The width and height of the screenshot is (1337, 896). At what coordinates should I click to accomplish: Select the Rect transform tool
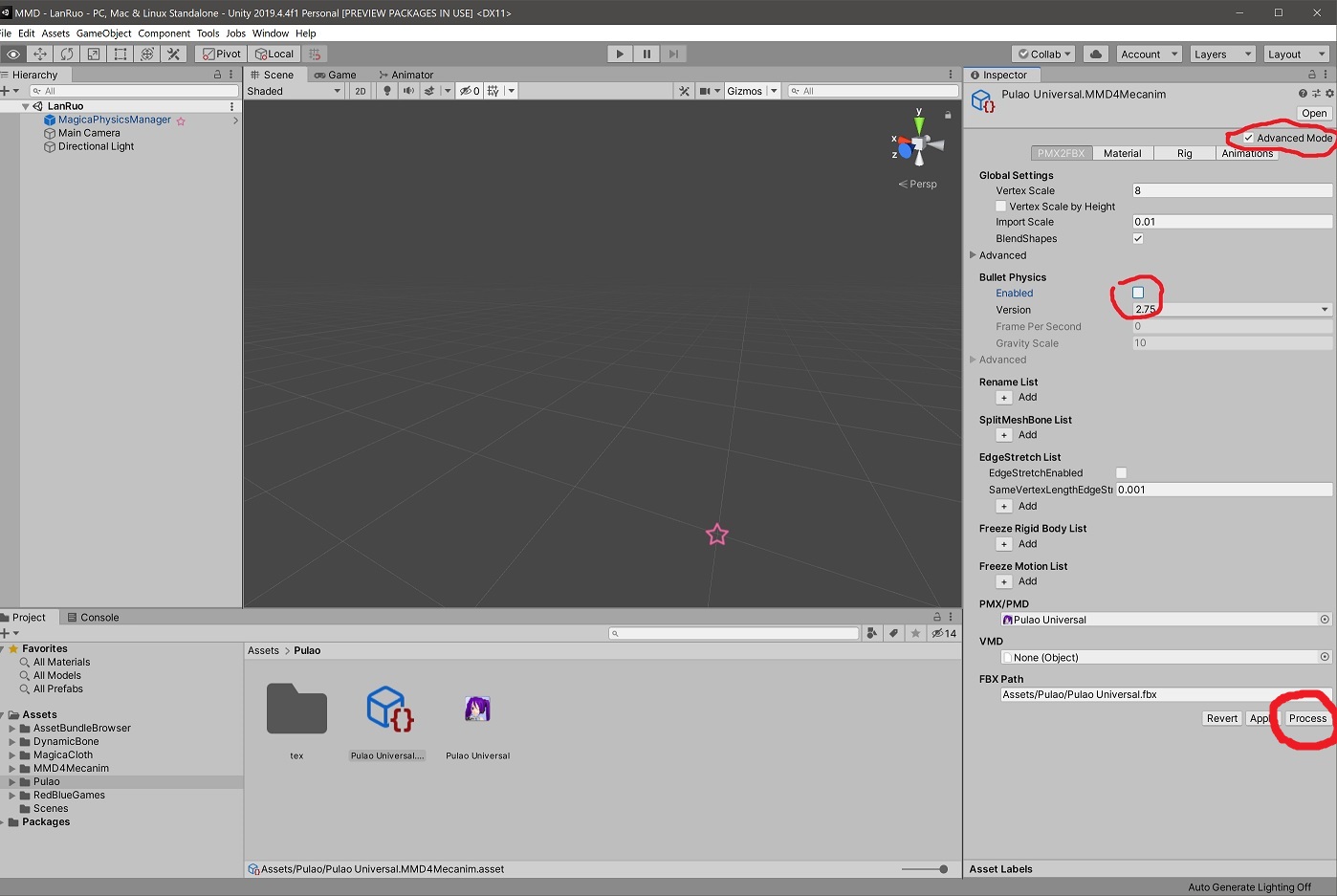click(120, 55)
